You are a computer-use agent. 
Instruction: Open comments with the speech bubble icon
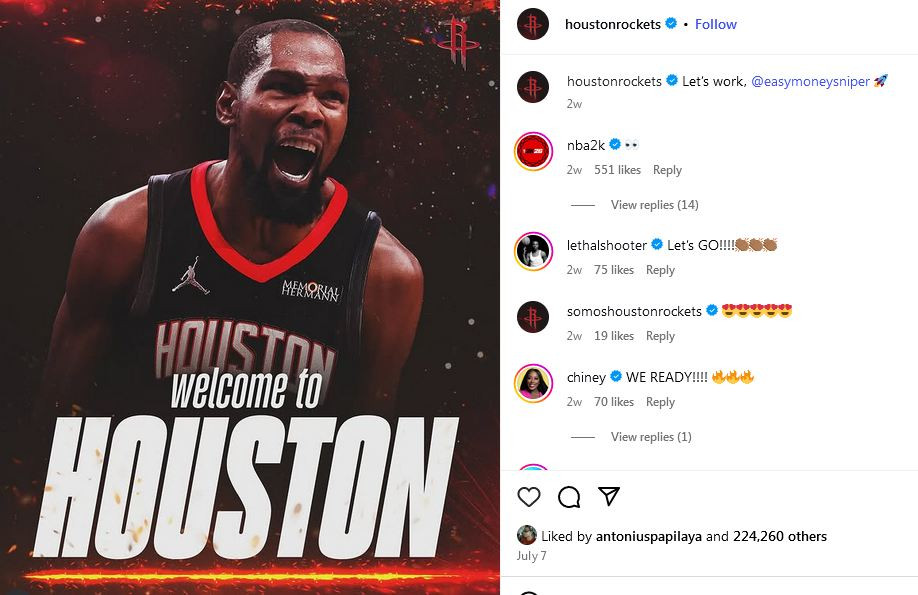tap(569, 497)
